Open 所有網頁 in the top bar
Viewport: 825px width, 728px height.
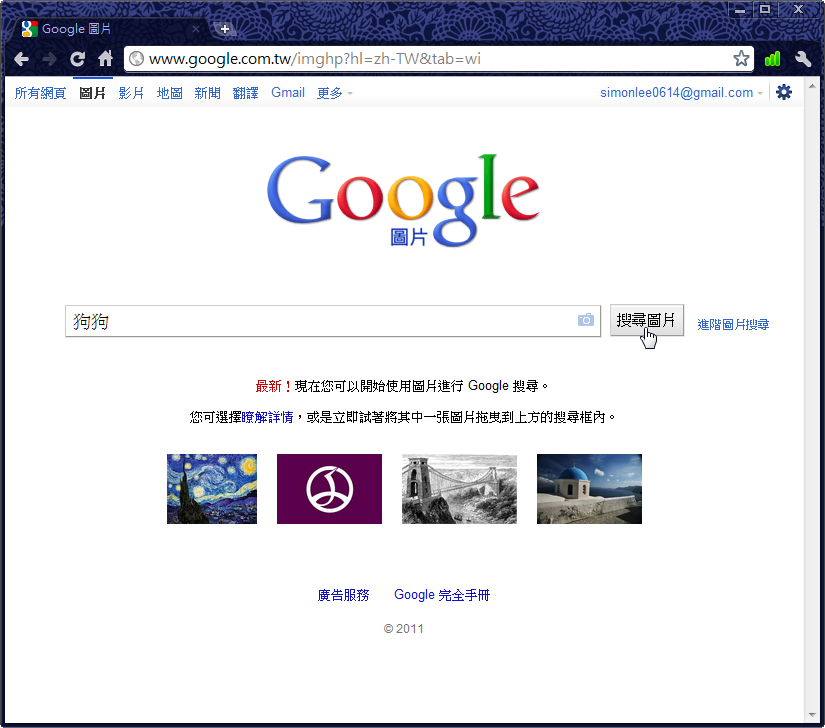(41, 93)
